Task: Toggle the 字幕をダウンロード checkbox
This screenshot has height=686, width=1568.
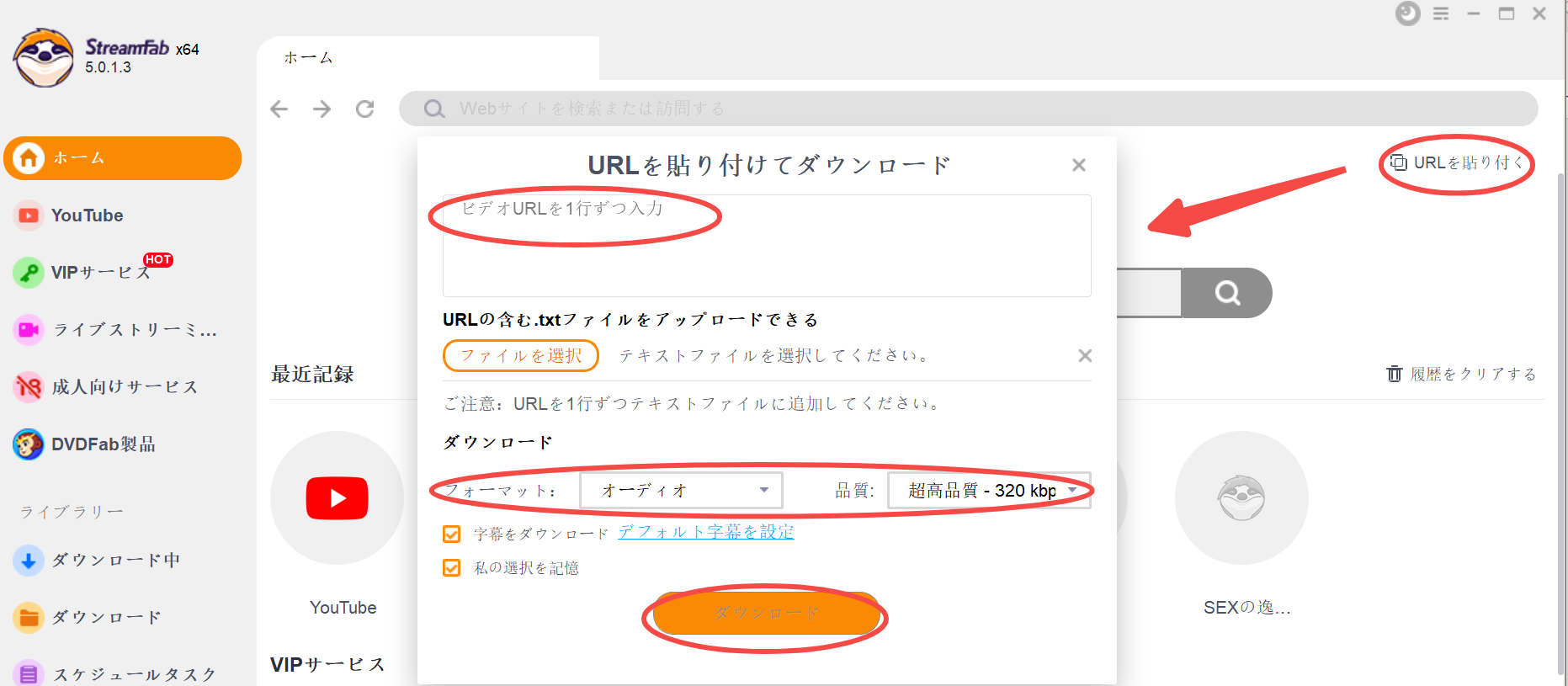Action: click(452, 534)
